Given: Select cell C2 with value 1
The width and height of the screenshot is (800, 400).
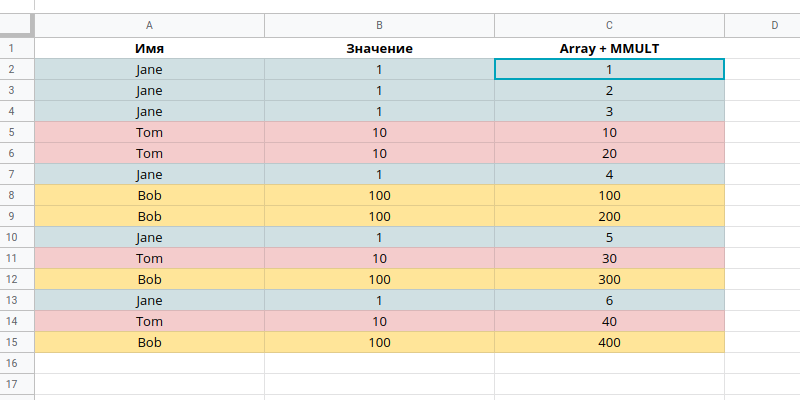Looking at the screenshot, I should tap(609, 69).
